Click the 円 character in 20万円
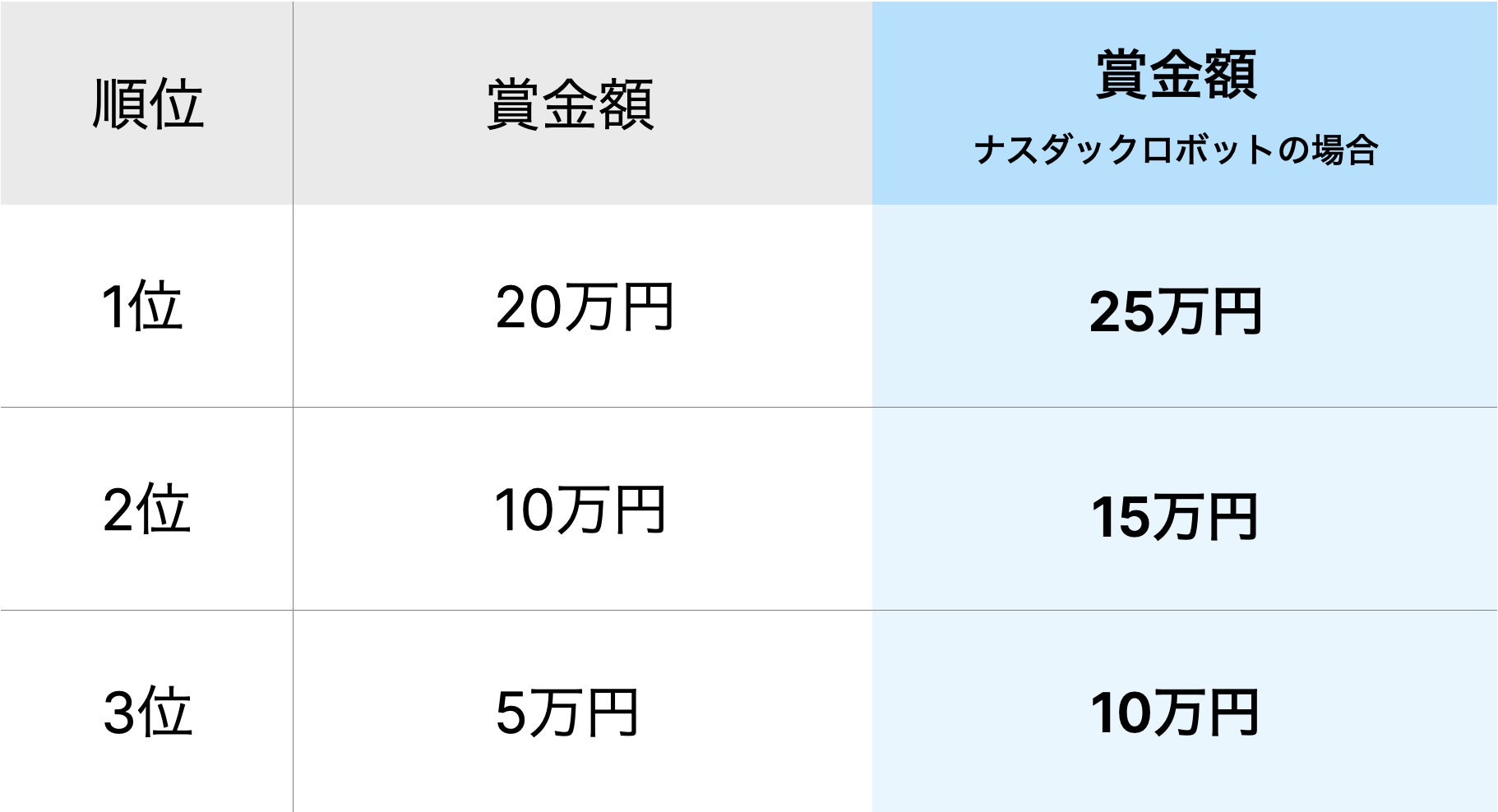Image resolution: width=1498 pixels, height=812 pixels. [648, 307]
